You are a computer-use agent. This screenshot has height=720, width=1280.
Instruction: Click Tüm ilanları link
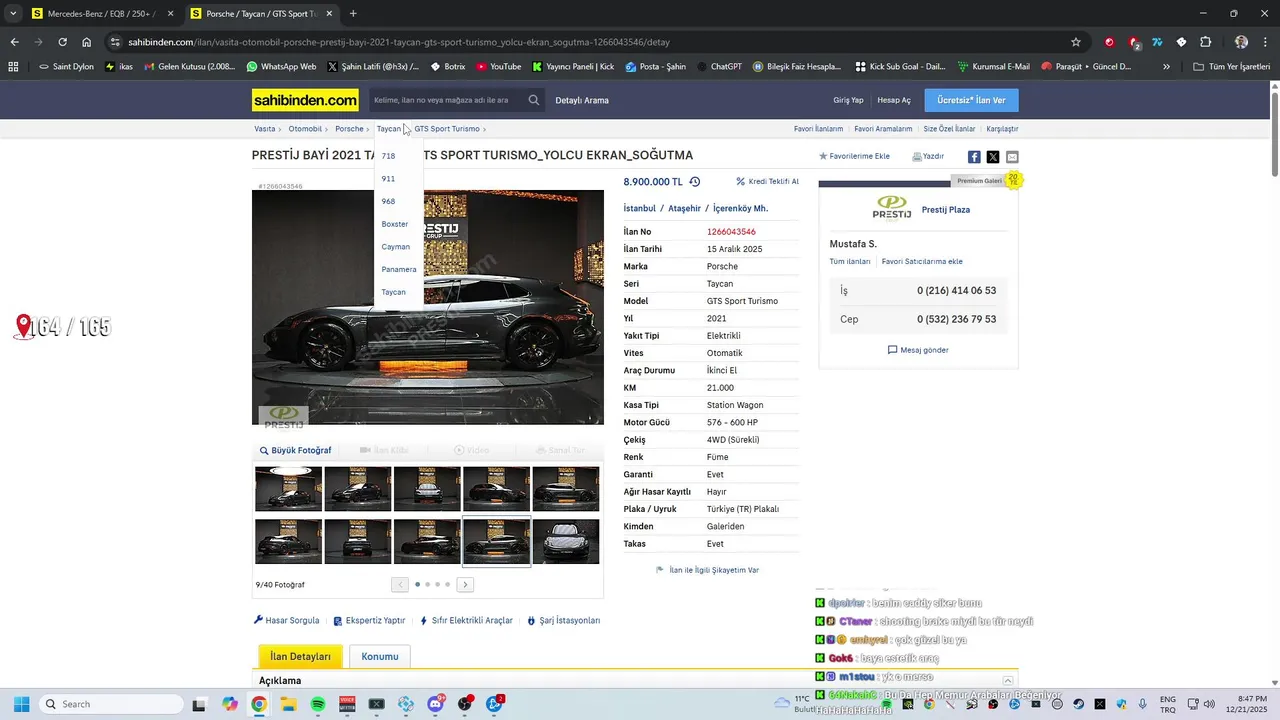pos(850,262)
